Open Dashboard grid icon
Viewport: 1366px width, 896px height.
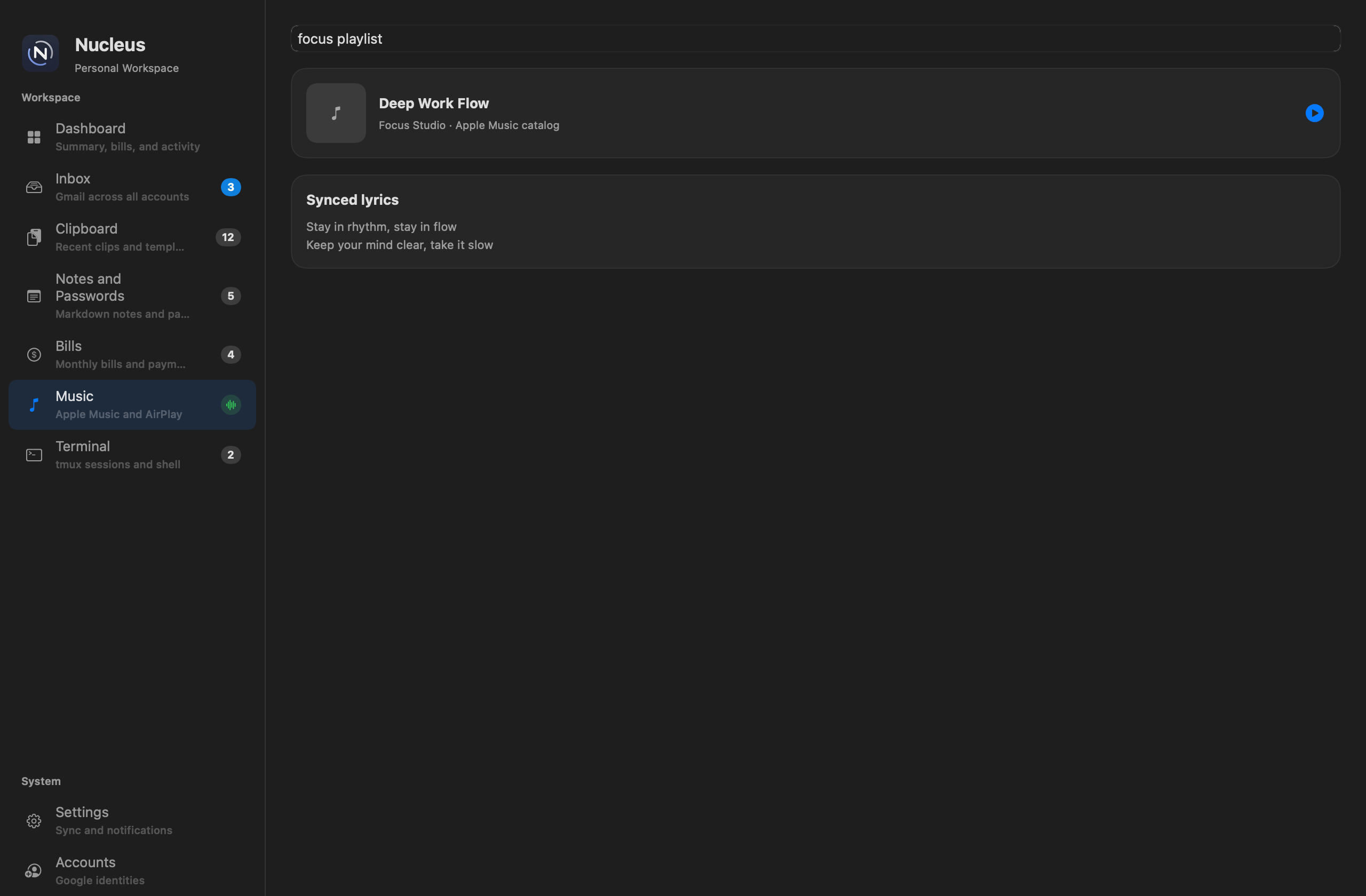[34, 137]
